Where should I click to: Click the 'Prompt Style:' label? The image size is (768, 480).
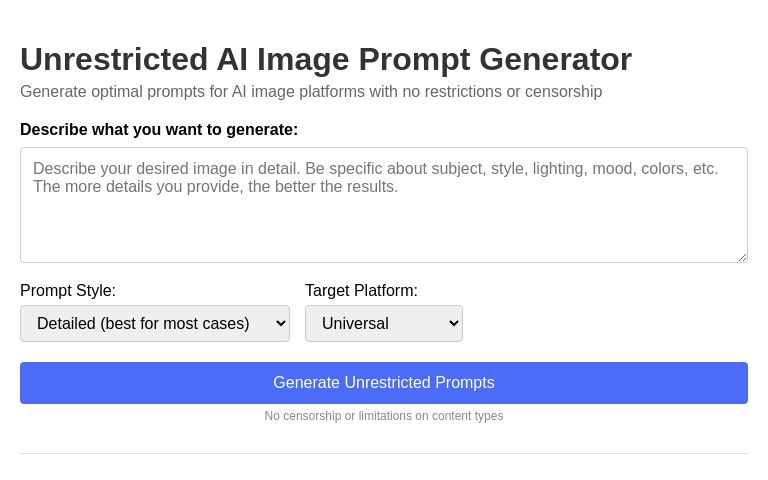coord(68,291)
